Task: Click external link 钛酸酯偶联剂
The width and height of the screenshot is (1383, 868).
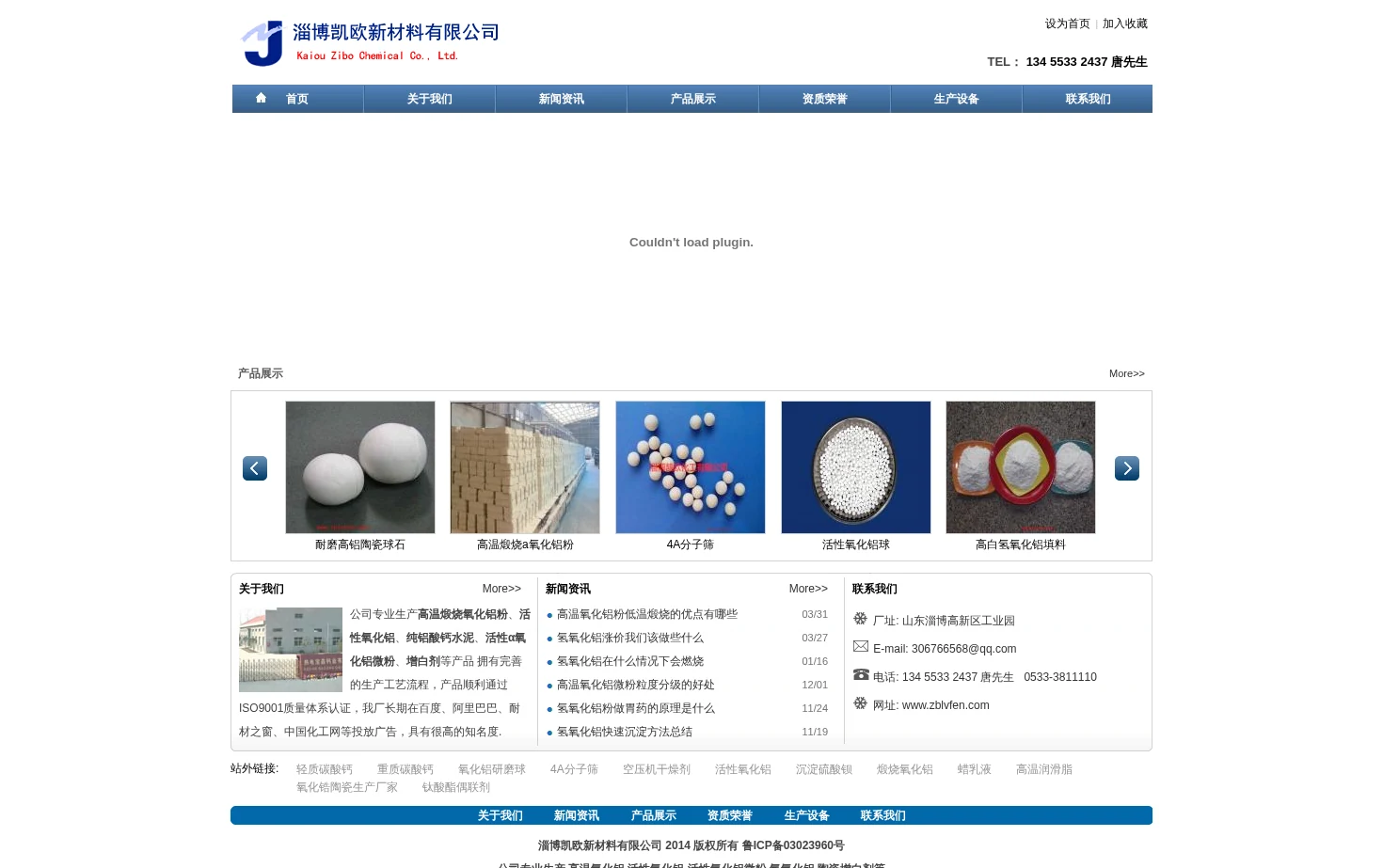Action: click(x=456, y=787)
